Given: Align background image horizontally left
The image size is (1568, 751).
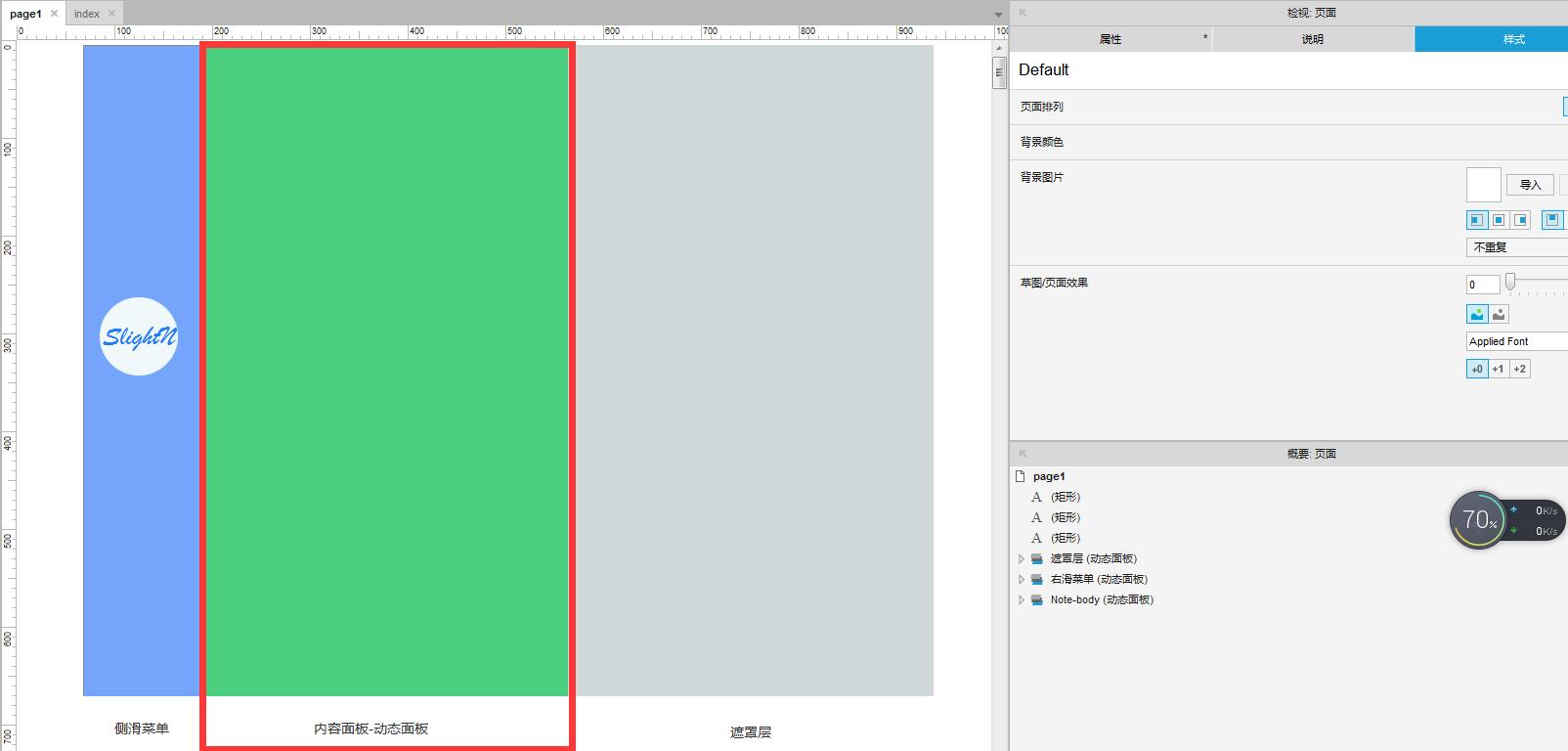Looking at the screenshot, I should click(1477, 220).
